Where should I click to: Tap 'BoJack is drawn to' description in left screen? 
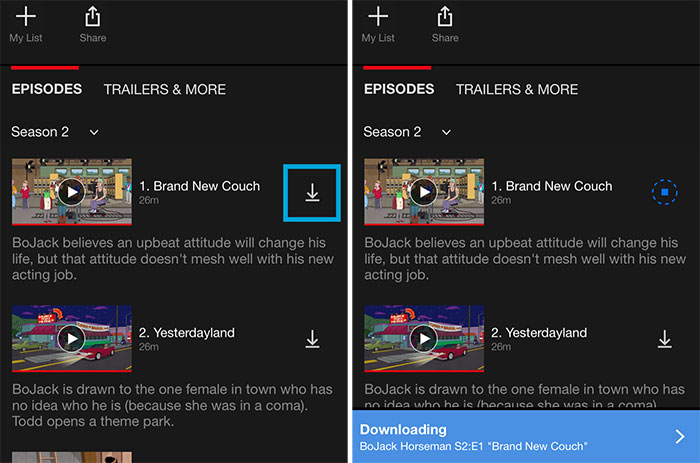(172, 405)
